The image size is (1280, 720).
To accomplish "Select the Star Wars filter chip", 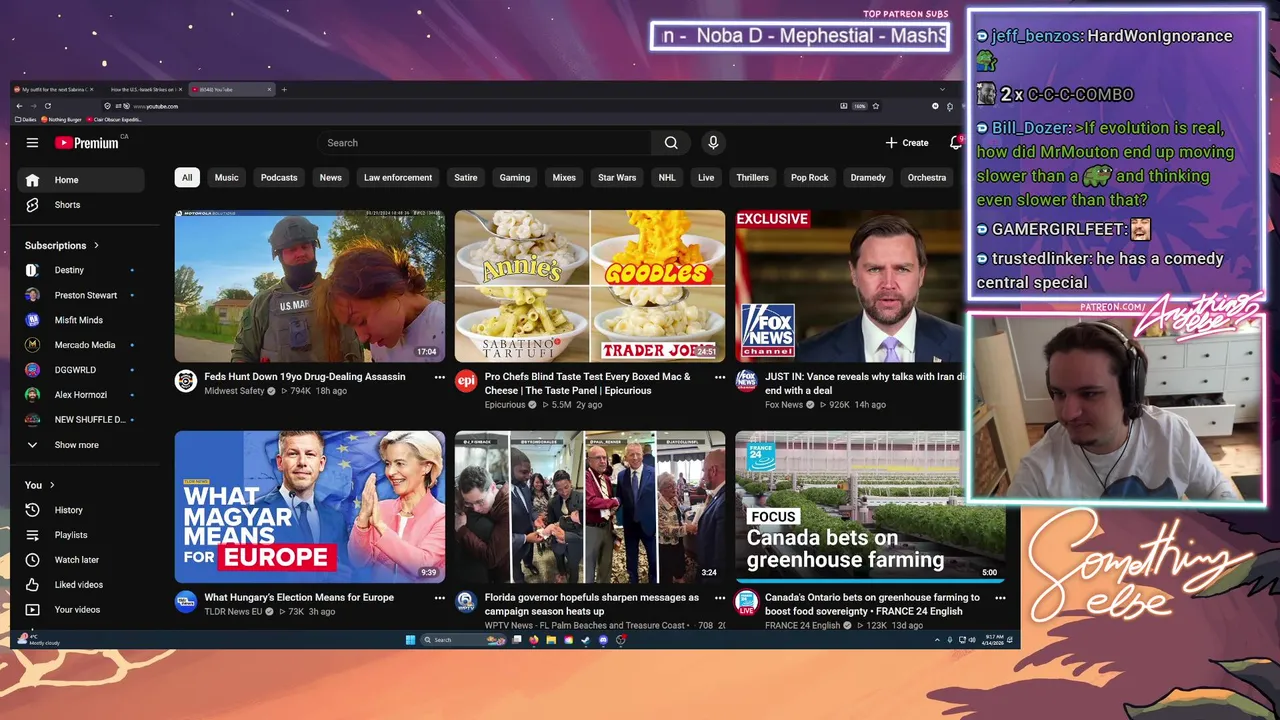I will coord(617,178).
